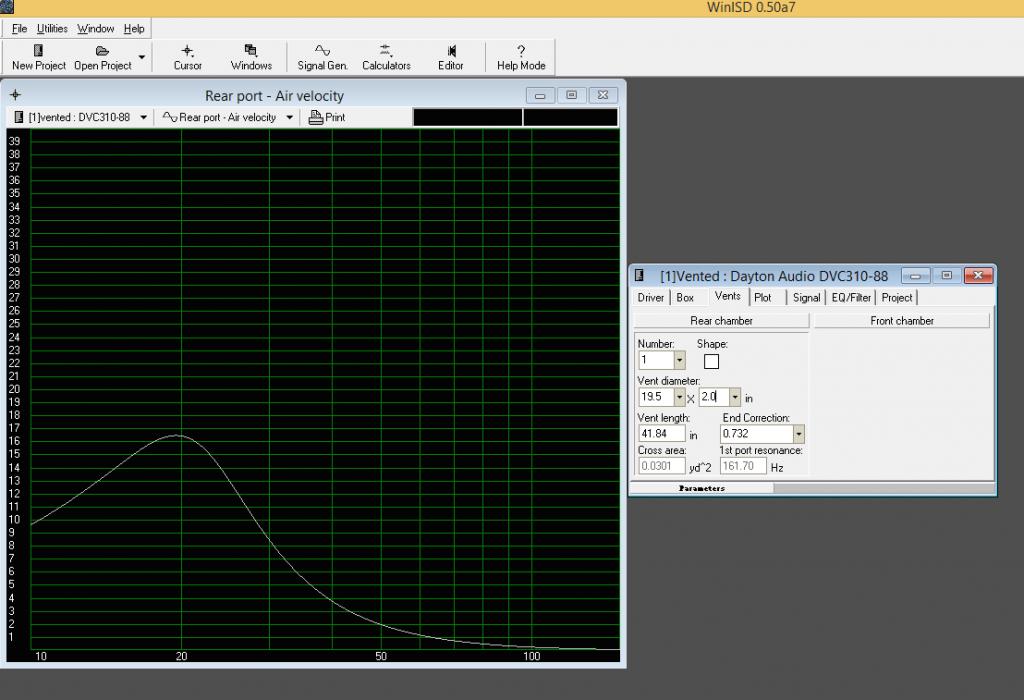Switch to the Box tab
The width and height of the screenshot is (1024, 700).
pyautogui.click(x=685, y=298)
